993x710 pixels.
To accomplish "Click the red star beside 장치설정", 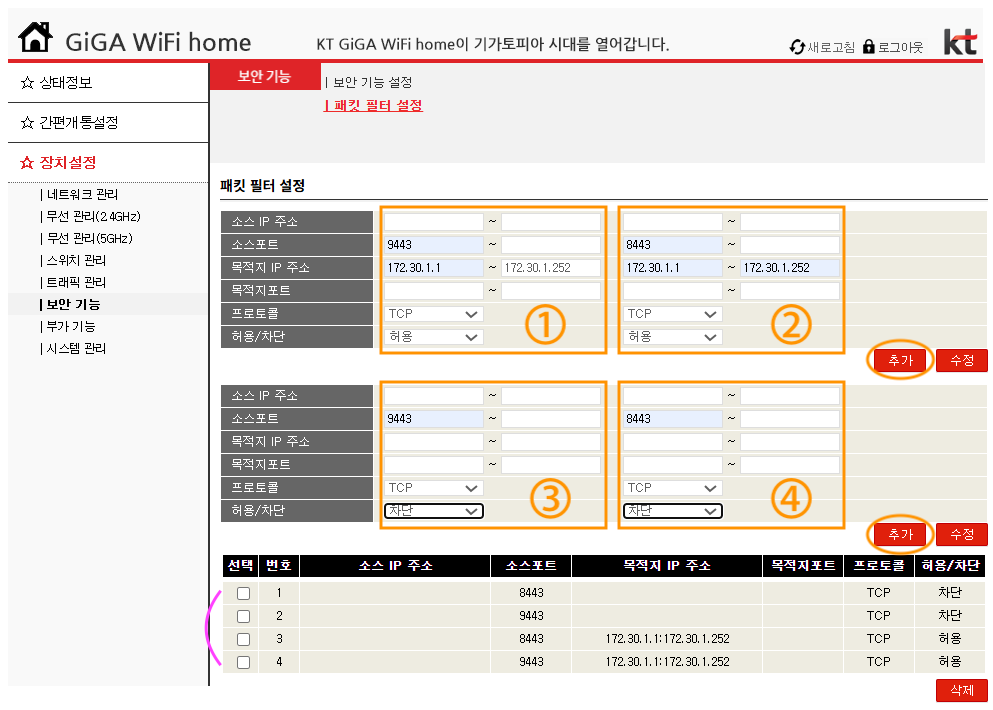I will coord(27,163).
